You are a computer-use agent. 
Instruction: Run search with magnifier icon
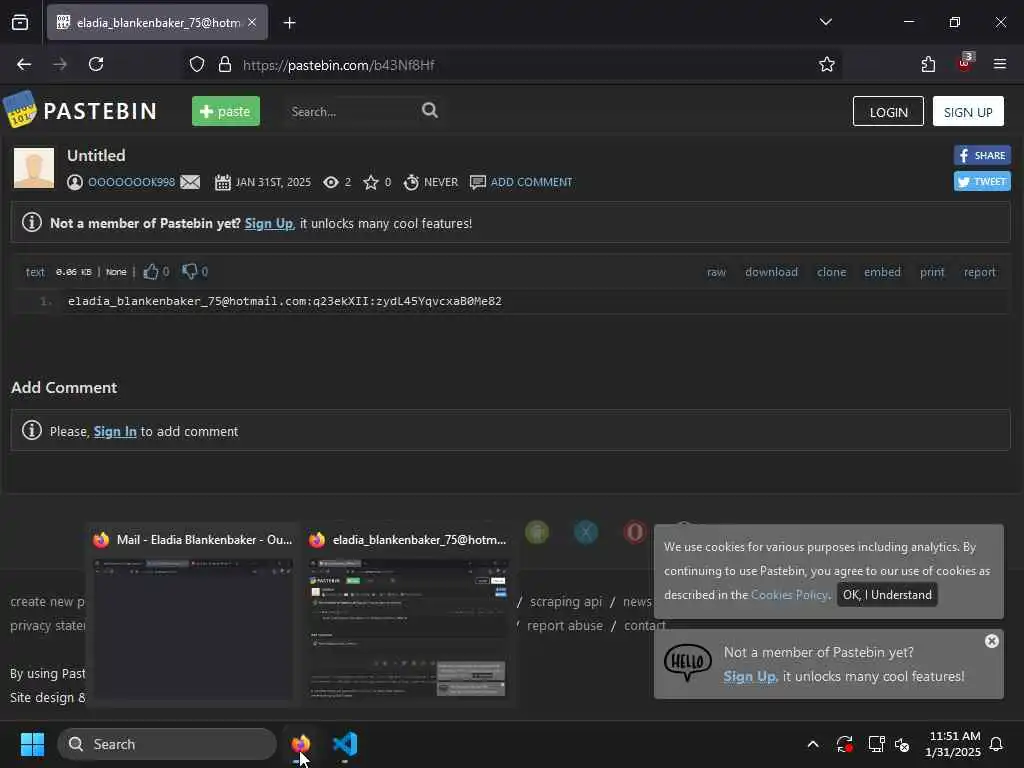tap(430, 110)
